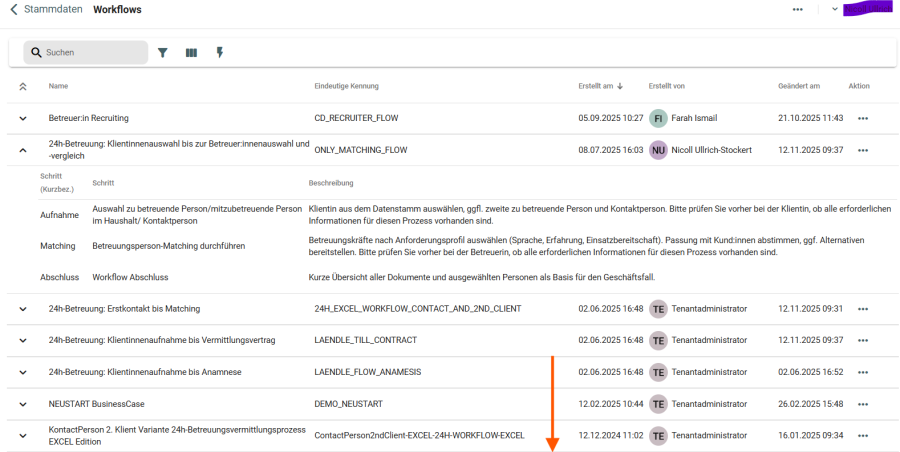Select the DEMO_NEUSTART identifier
This screenshot has width=900, height=452.
[x=348, y=404]
